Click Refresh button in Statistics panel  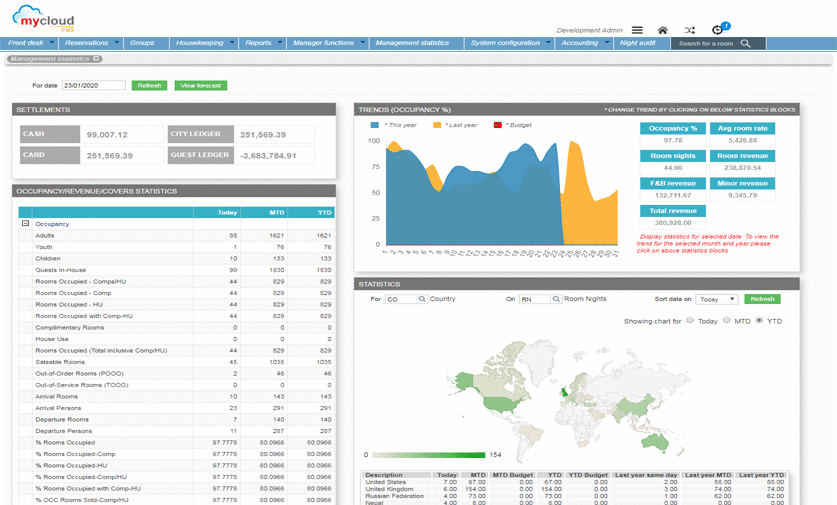click(x=761, y=299)
